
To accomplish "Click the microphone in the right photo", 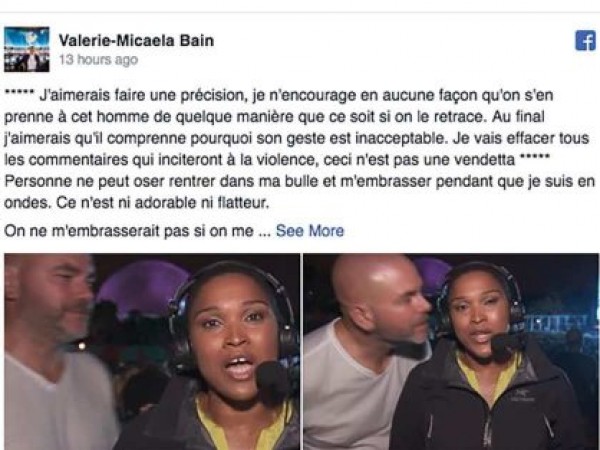I will [x=507, y=344].
